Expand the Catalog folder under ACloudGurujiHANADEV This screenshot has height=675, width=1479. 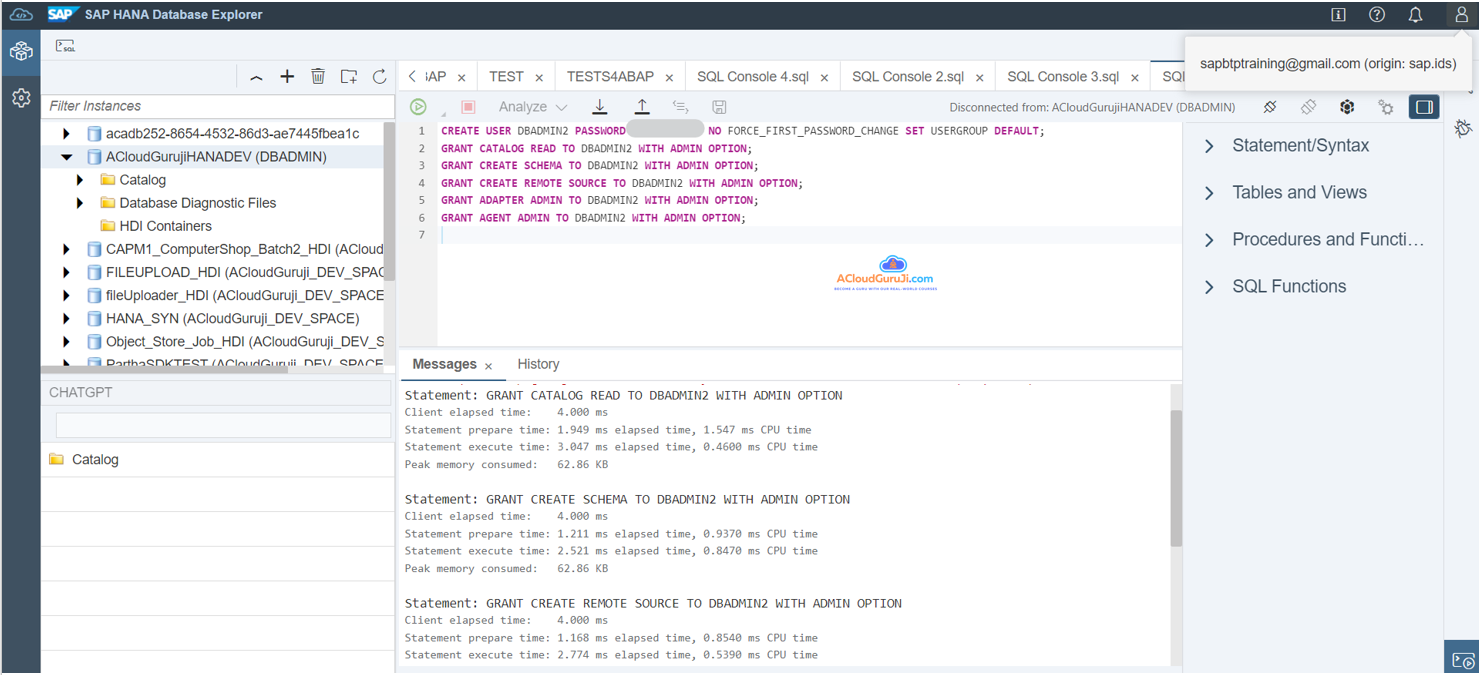click(x=81, y=180)
